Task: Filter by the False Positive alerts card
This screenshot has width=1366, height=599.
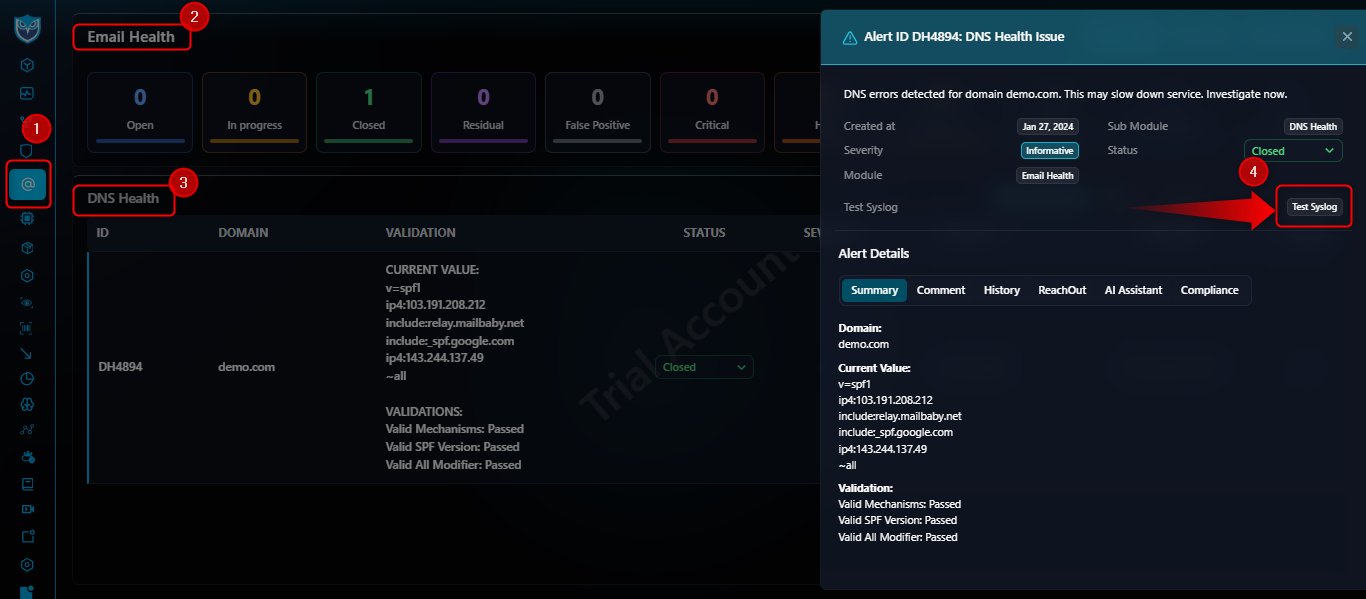Action: click(x=598, y=112)
